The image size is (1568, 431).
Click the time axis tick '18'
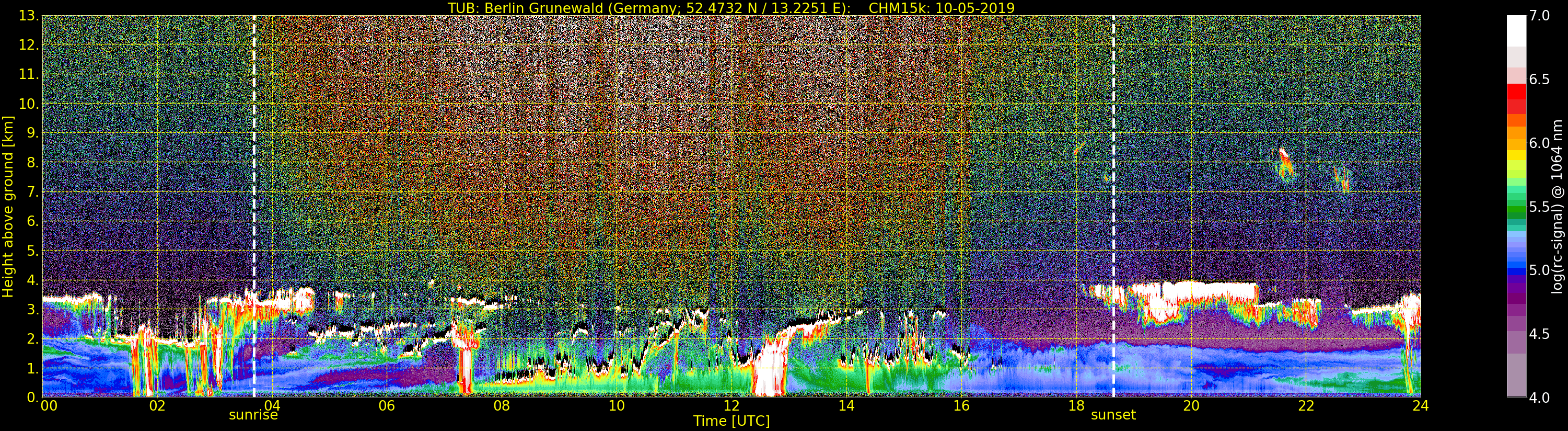click(x=1076, y=405)
